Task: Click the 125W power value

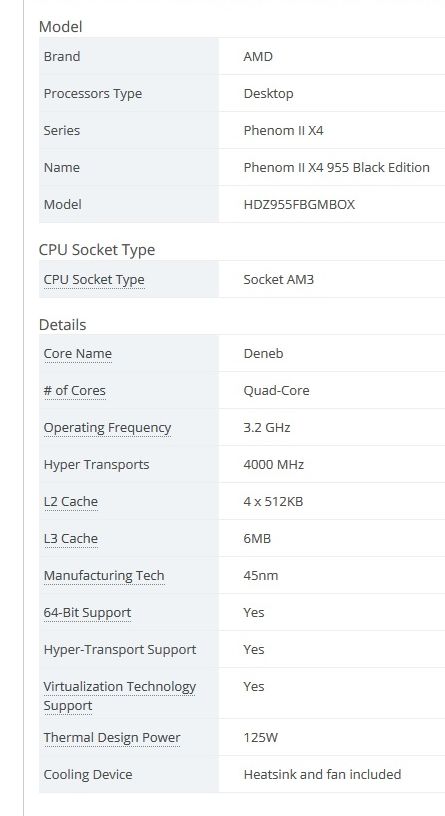Action: [x=261, y=737]
